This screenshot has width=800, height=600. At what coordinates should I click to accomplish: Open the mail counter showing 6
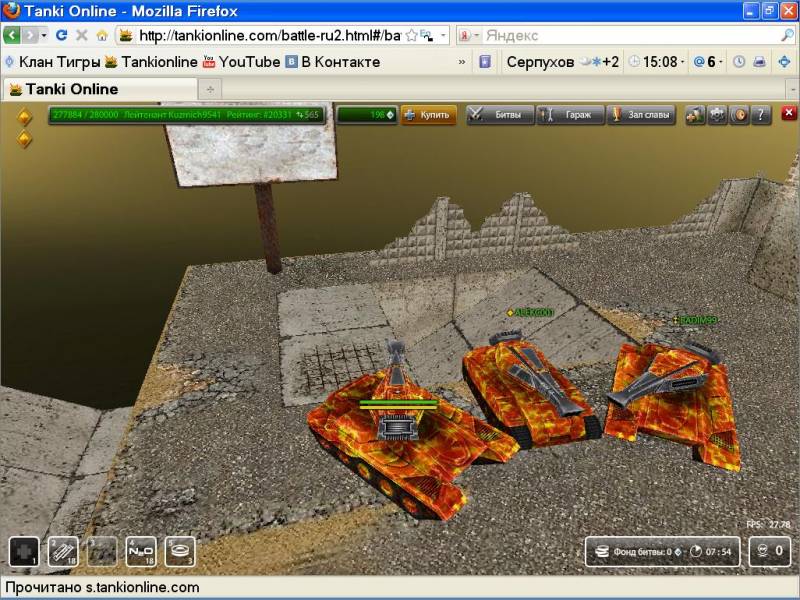[709, 62]
